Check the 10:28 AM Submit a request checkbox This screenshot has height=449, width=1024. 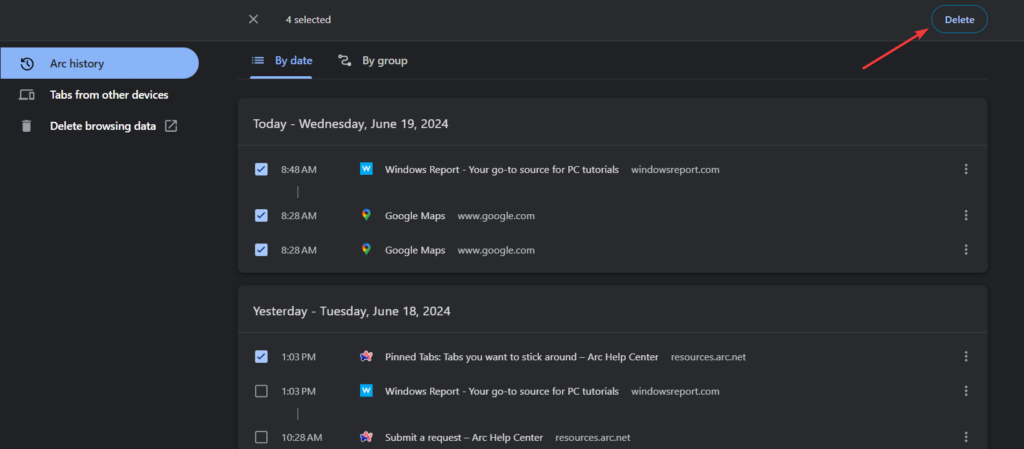pos(261,437)
